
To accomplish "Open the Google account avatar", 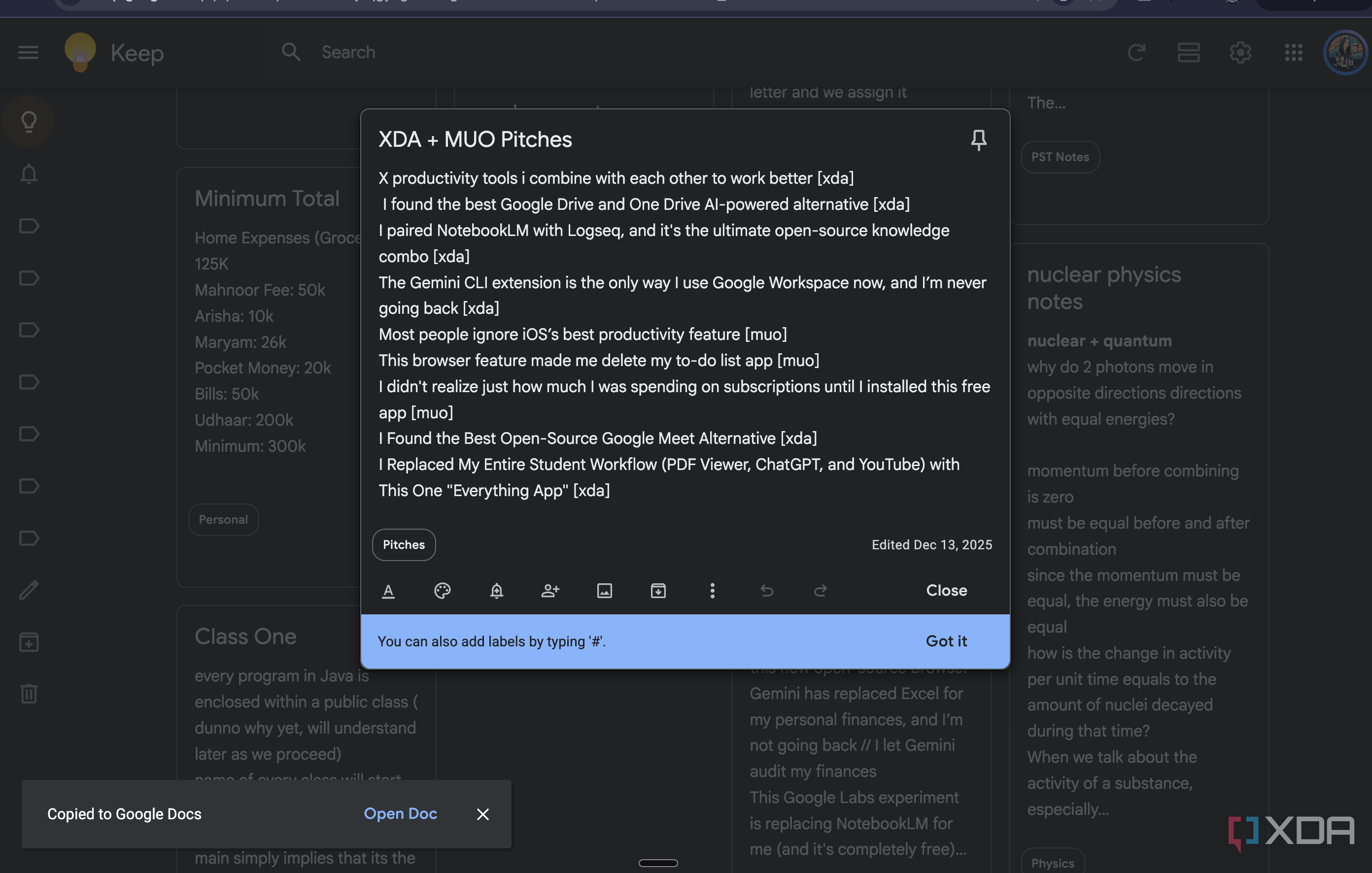I will (x=1345, y=52).
